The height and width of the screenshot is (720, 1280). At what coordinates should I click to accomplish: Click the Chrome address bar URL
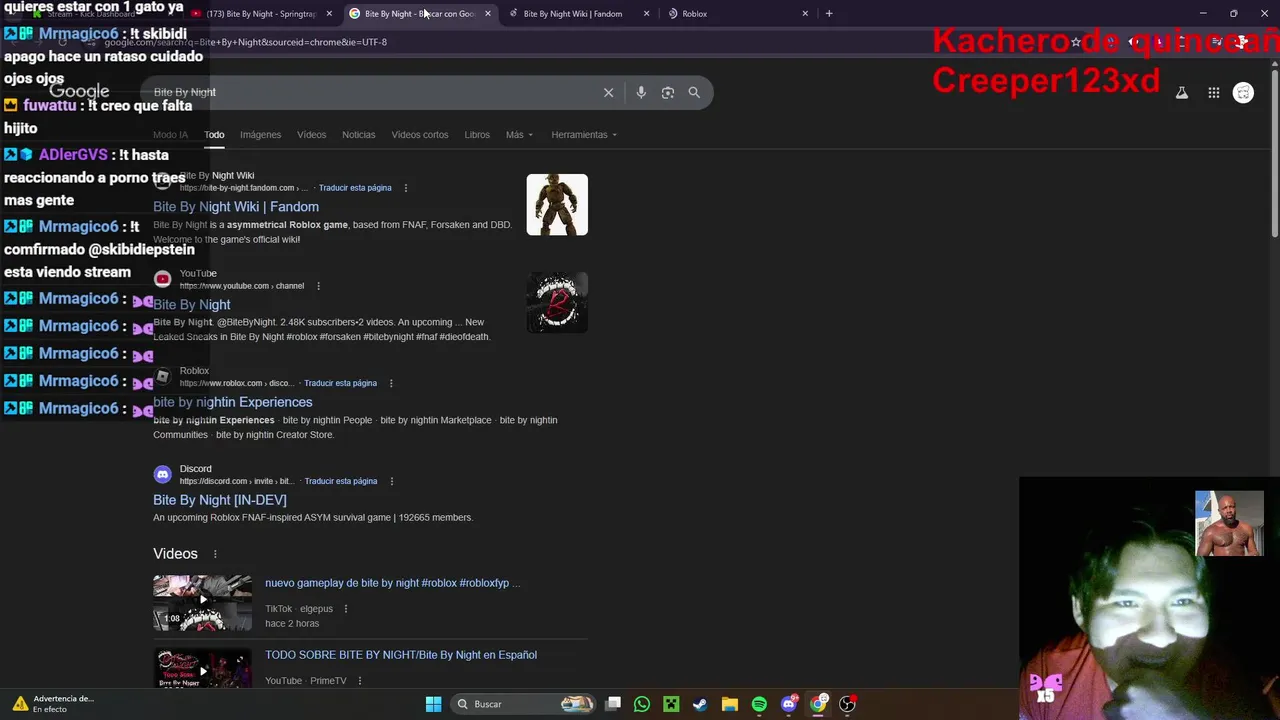(x=245, y=42)
